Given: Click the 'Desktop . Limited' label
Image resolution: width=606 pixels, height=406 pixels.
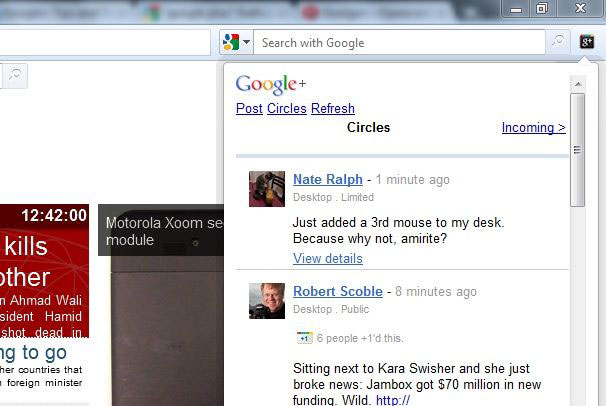Looking at the screenshot, I should [x=333, y=197].
